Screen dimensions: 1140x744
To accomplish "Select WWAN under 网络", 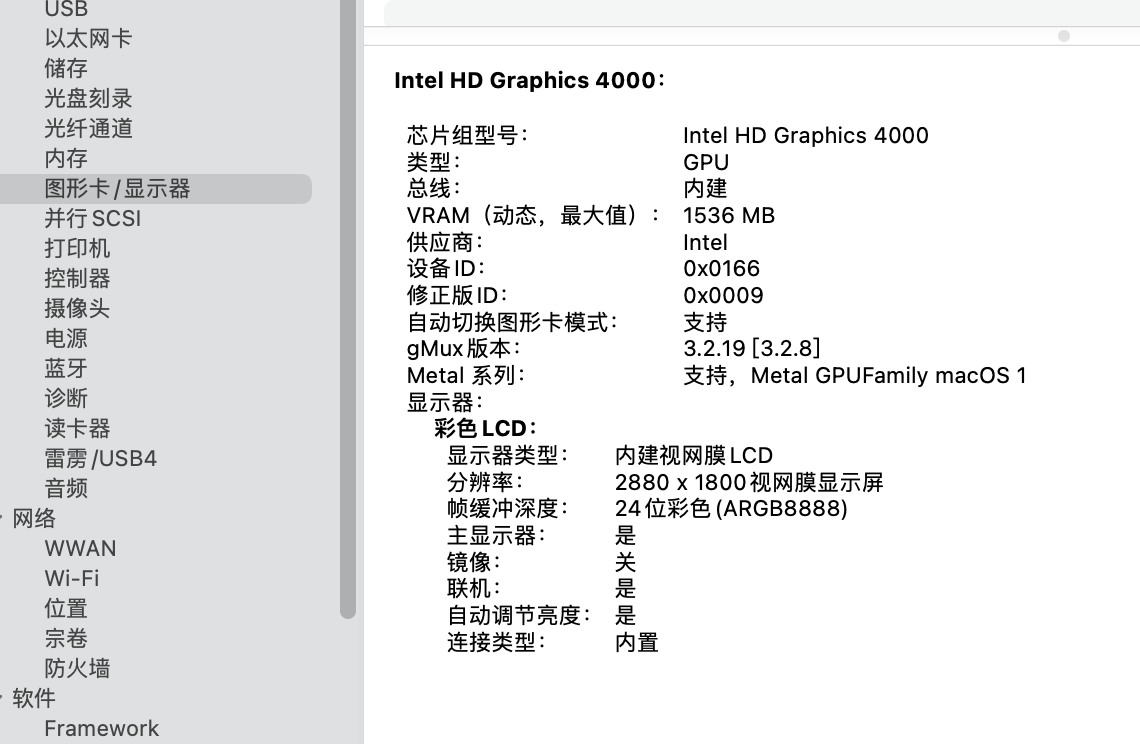I will 80,548.
